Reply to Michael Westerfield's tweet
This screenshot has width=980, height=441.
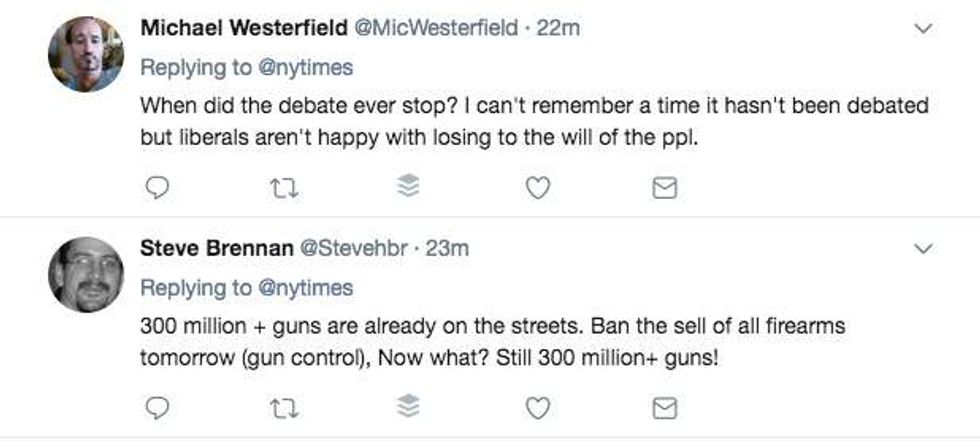click(160, 187)
